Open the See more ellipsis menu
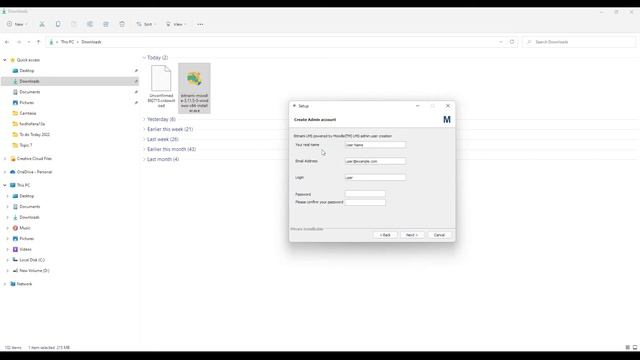Image resolution: width=640 pixels, height=360 pixels. (x=200, y=24)
